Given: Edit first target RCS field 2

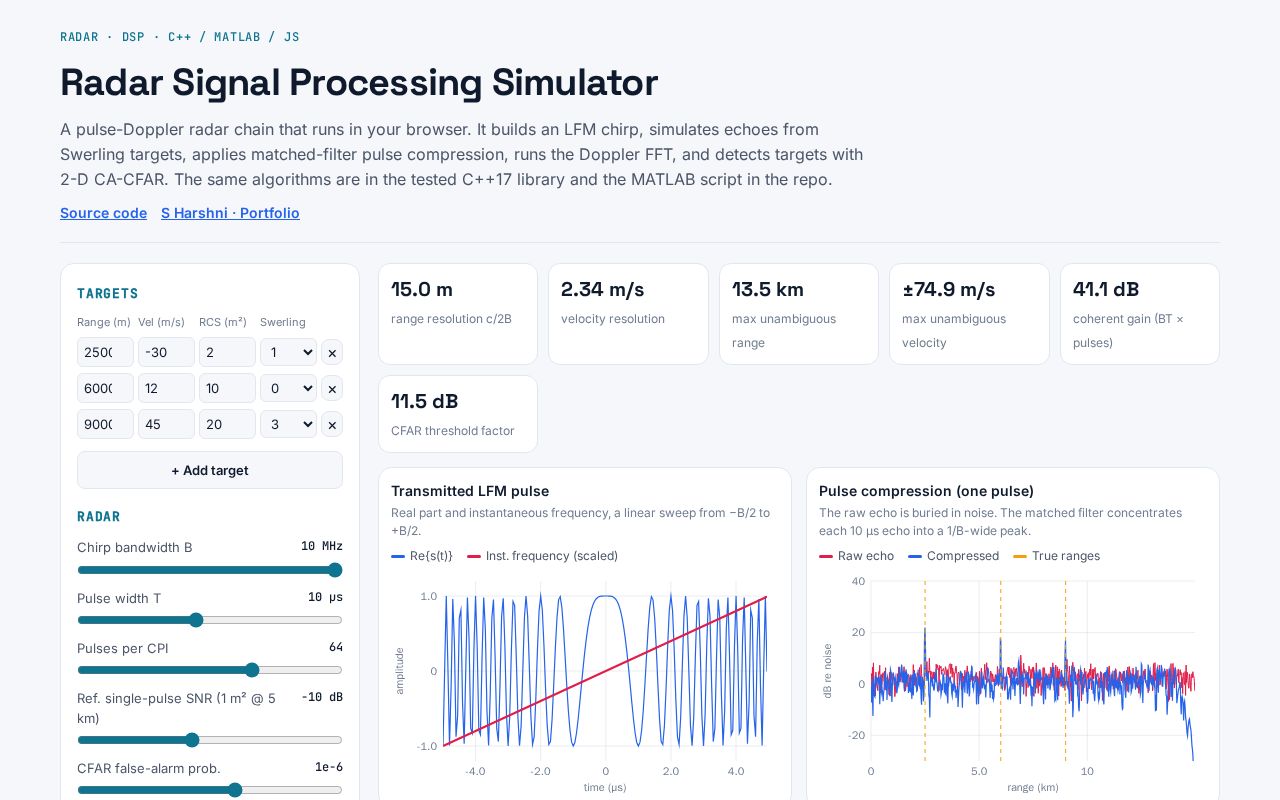Looking at the screenshot, I should pos(227,352).
